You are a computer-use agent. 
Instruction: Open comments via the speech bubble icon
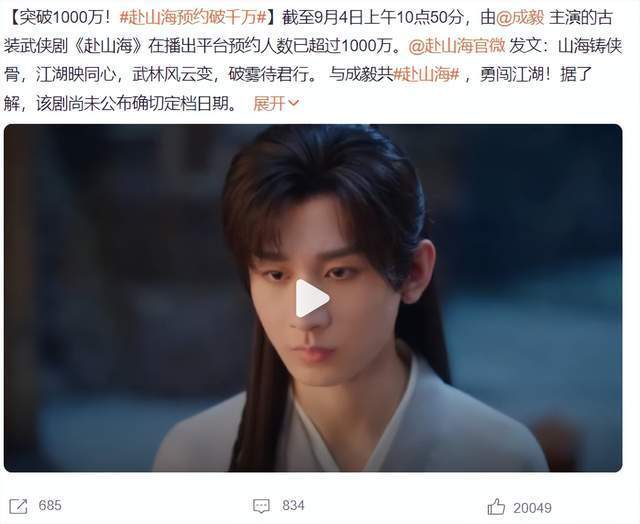point(261,506)
